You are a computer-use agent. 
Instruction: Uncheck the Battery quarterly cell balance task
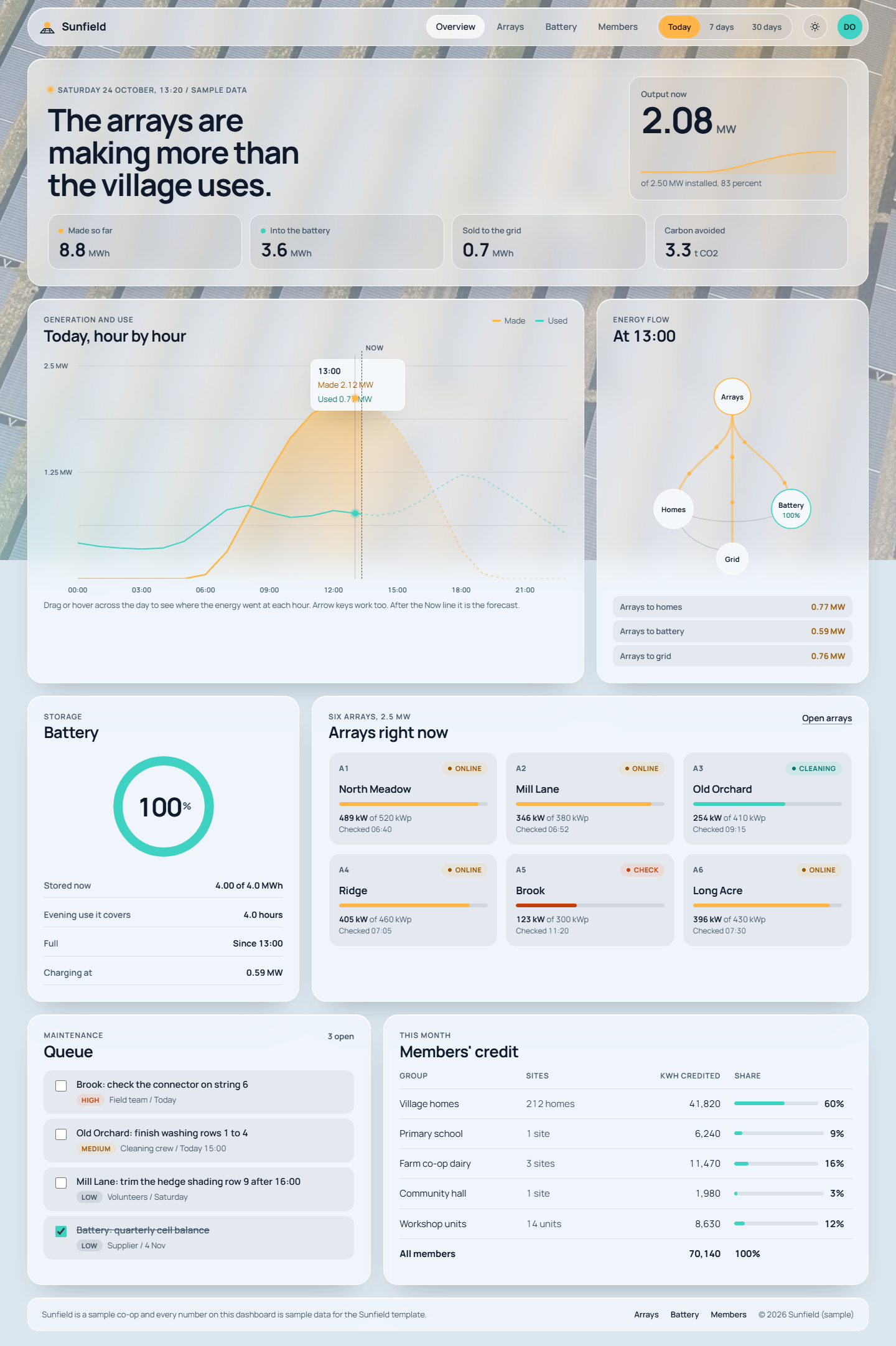tap(61, 1231)
